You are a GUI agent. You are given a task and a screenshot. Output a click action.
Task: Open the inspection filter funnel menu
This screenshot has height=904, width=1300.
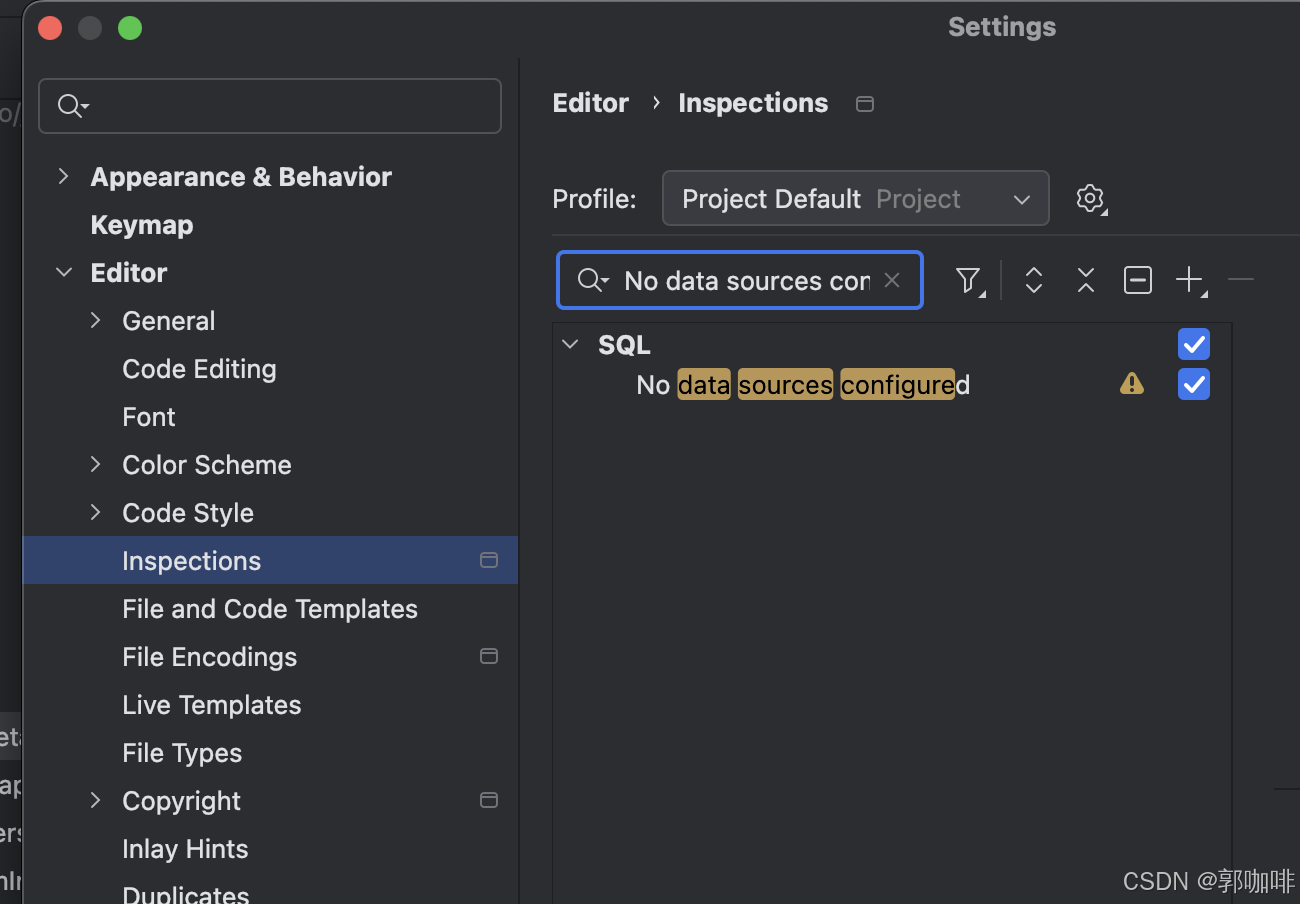click(x=968, y=281)
